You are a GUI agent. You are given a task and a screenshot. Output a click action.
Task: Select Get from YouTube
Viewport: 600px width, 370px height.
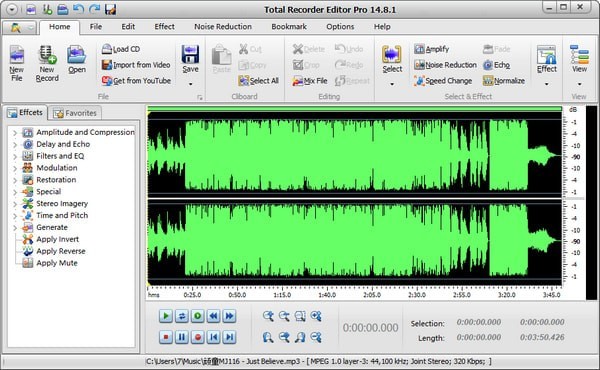(x=136, y=81)
